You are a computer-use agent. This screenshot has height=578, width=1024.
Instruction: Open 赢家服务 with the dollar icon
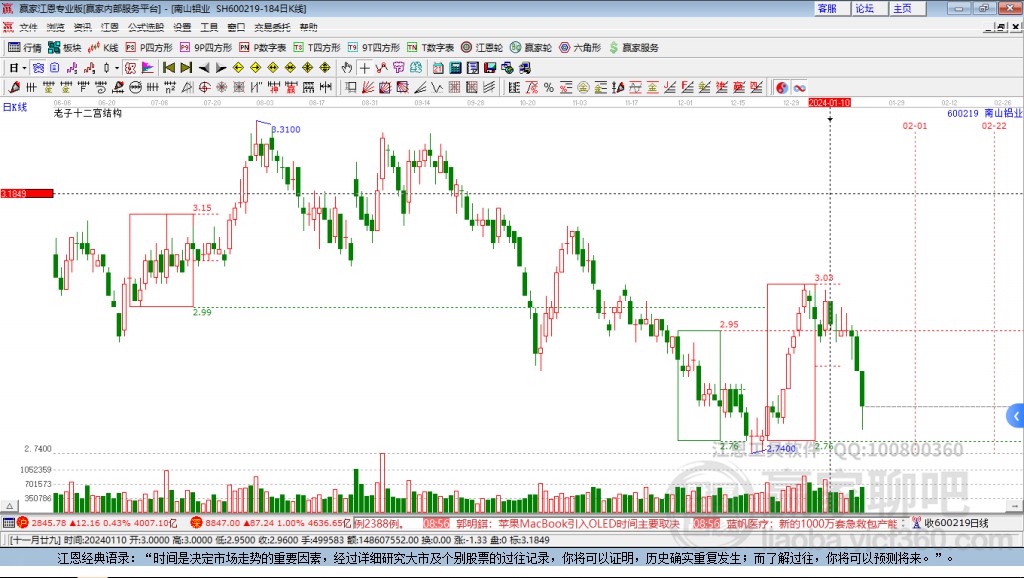point(633,48)
